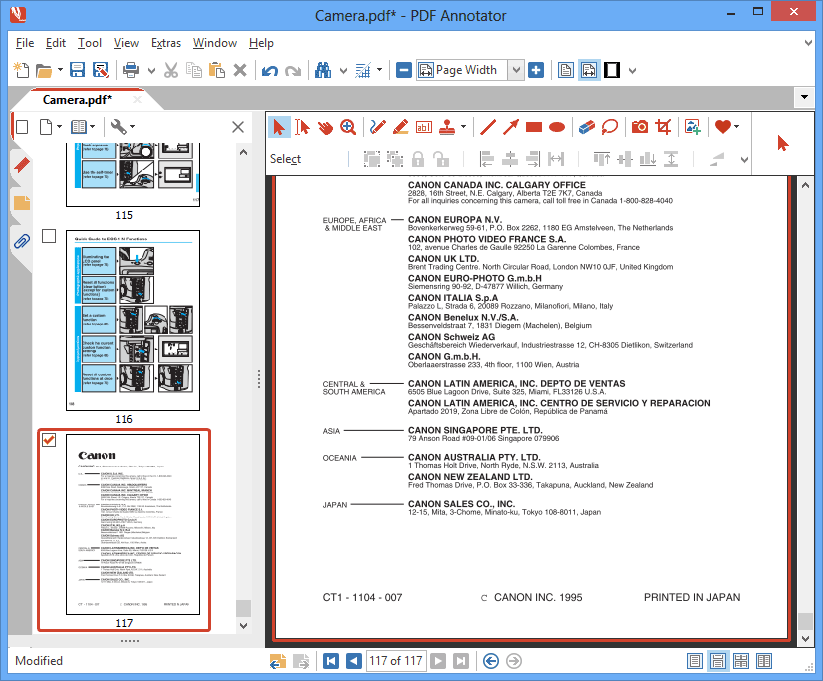This screenshot has height=681, width=823.
Task: Save document with floppy disk icon
Action: point(78,70)
